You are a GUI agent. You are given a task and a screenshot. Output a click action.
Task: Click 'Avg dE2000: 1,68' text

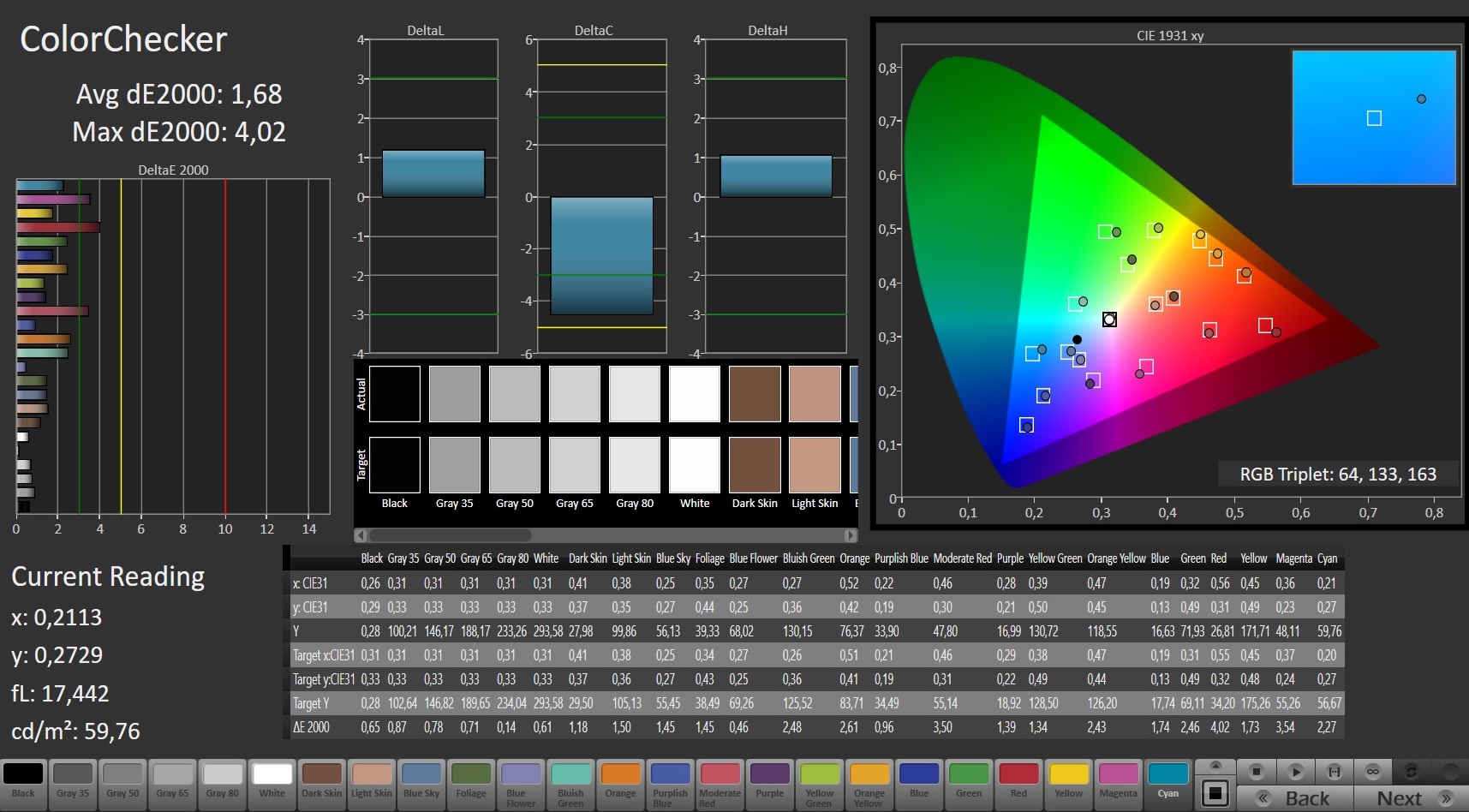[x=179, y=93]
